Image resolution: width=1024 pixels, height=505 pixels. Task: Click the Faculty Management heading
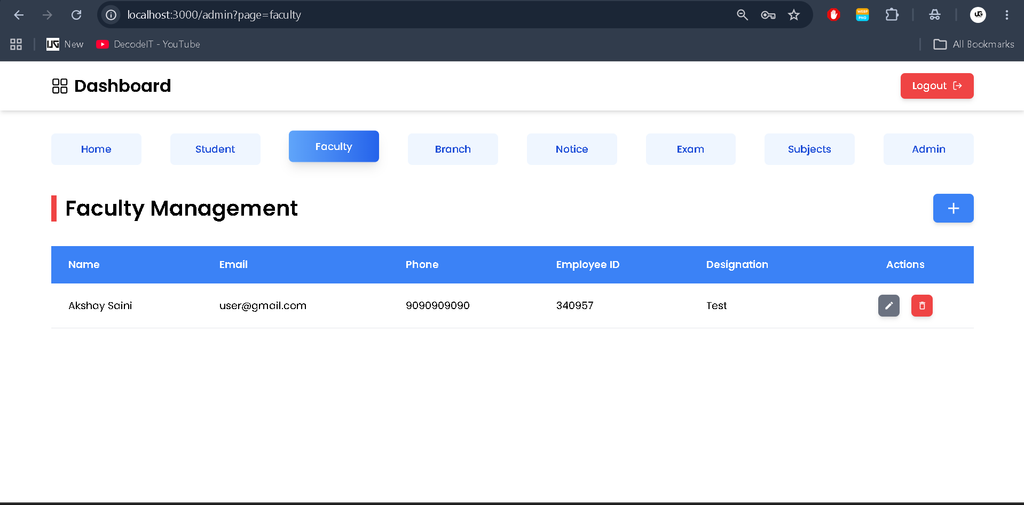click(x=182, y=208)
